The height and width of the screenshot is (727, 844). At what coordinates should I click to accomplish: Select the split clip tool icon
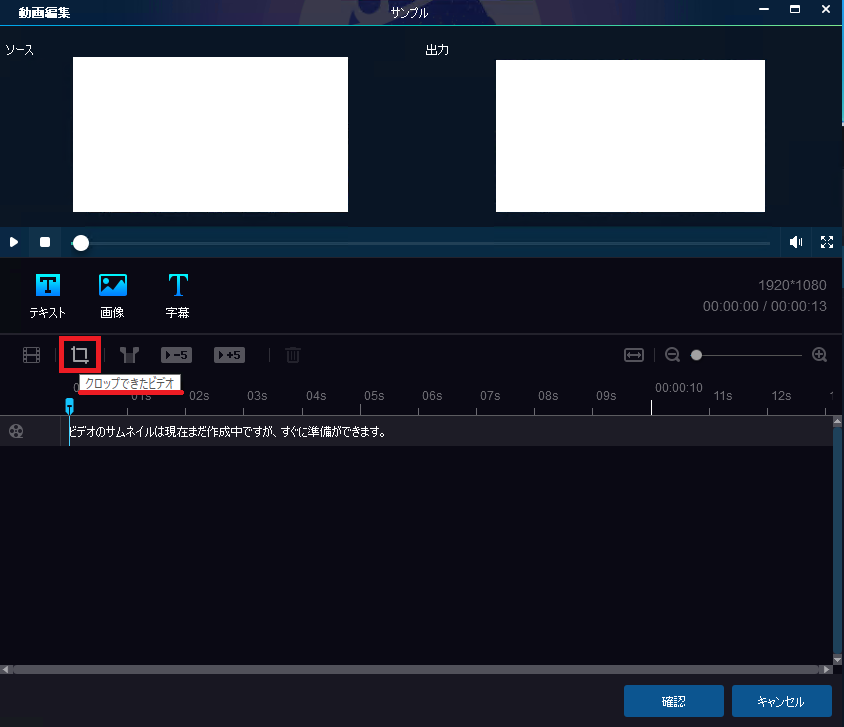[128, 355]
